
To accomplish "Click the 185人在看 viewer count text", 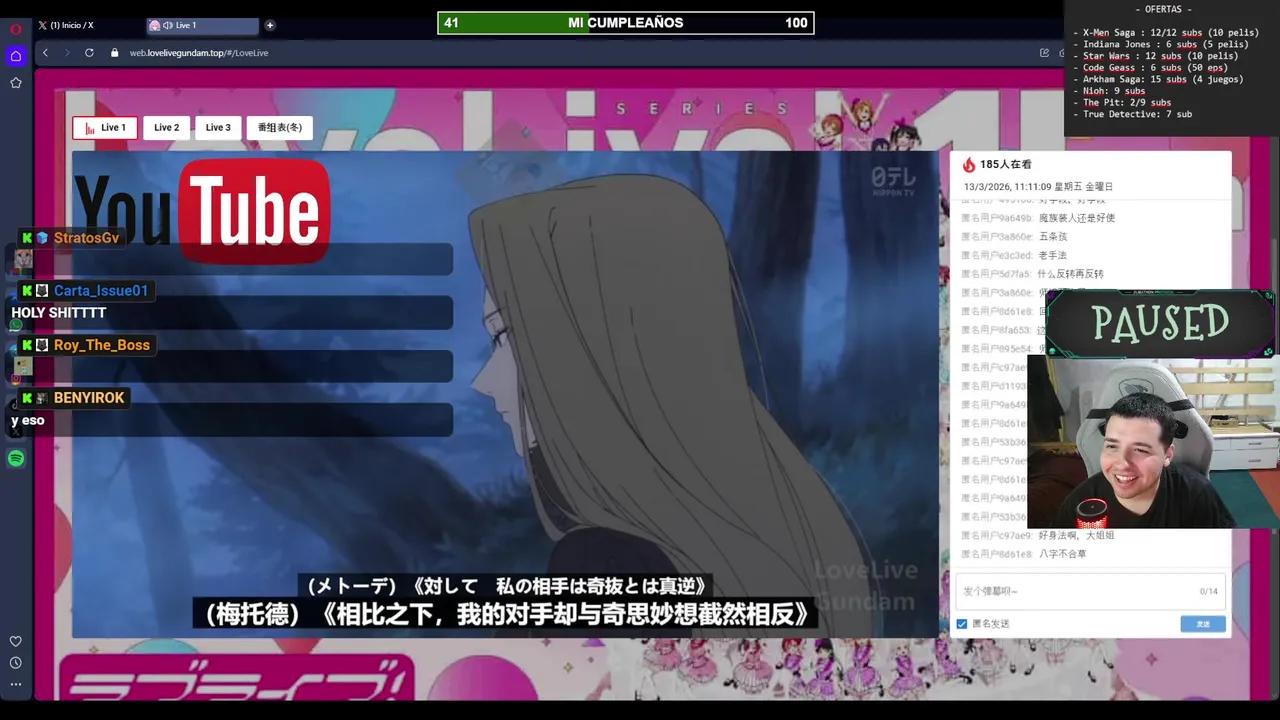I will [1006, 165].
